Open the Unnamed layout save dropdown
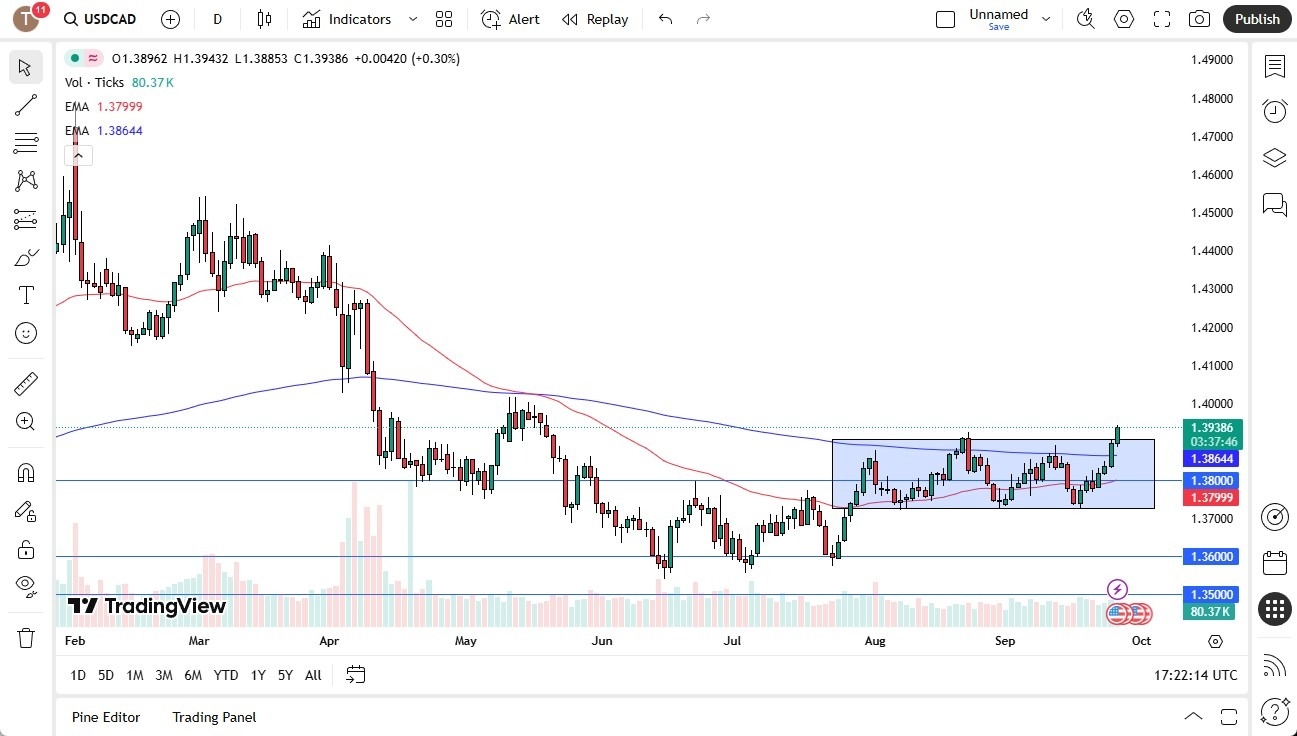This screenshot has width=1297, height=736. coord(1046,18)
